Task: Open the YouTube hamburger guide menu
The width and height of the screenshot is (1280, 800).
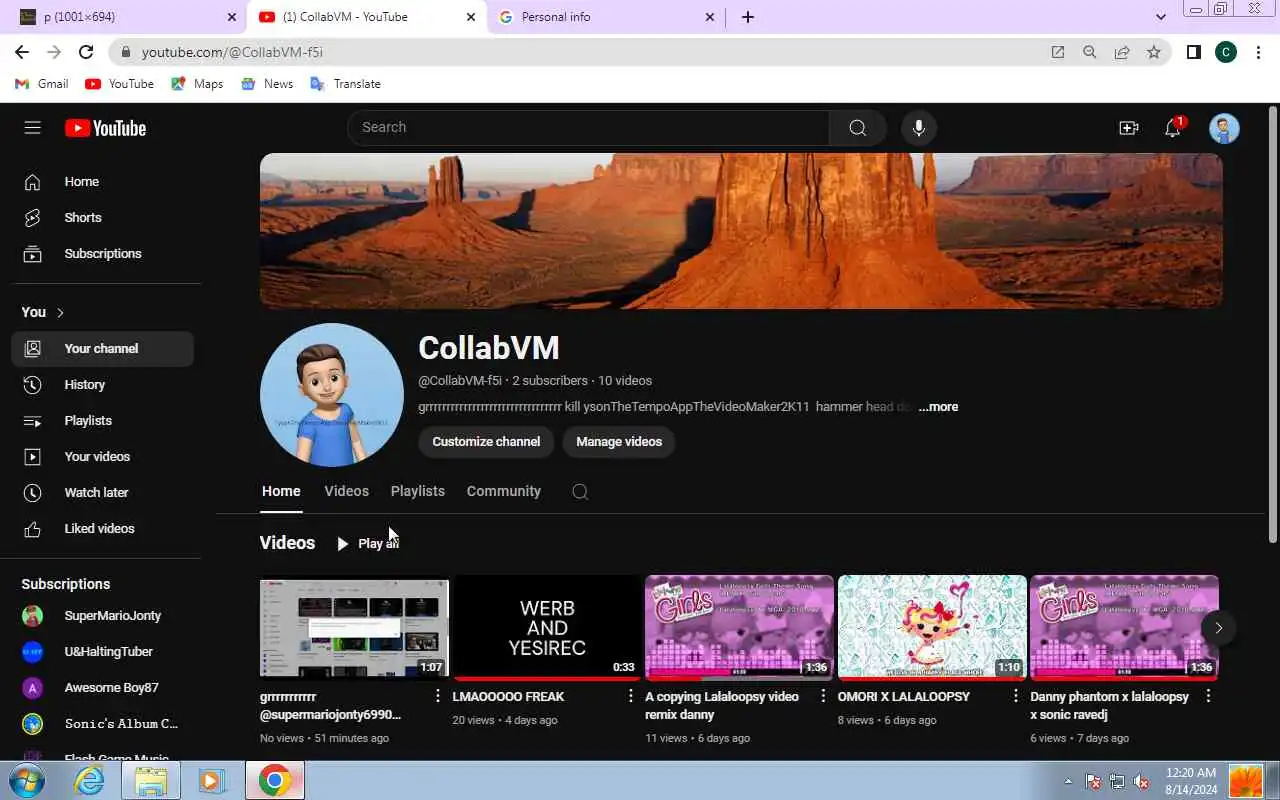Action: coord(32,128)
